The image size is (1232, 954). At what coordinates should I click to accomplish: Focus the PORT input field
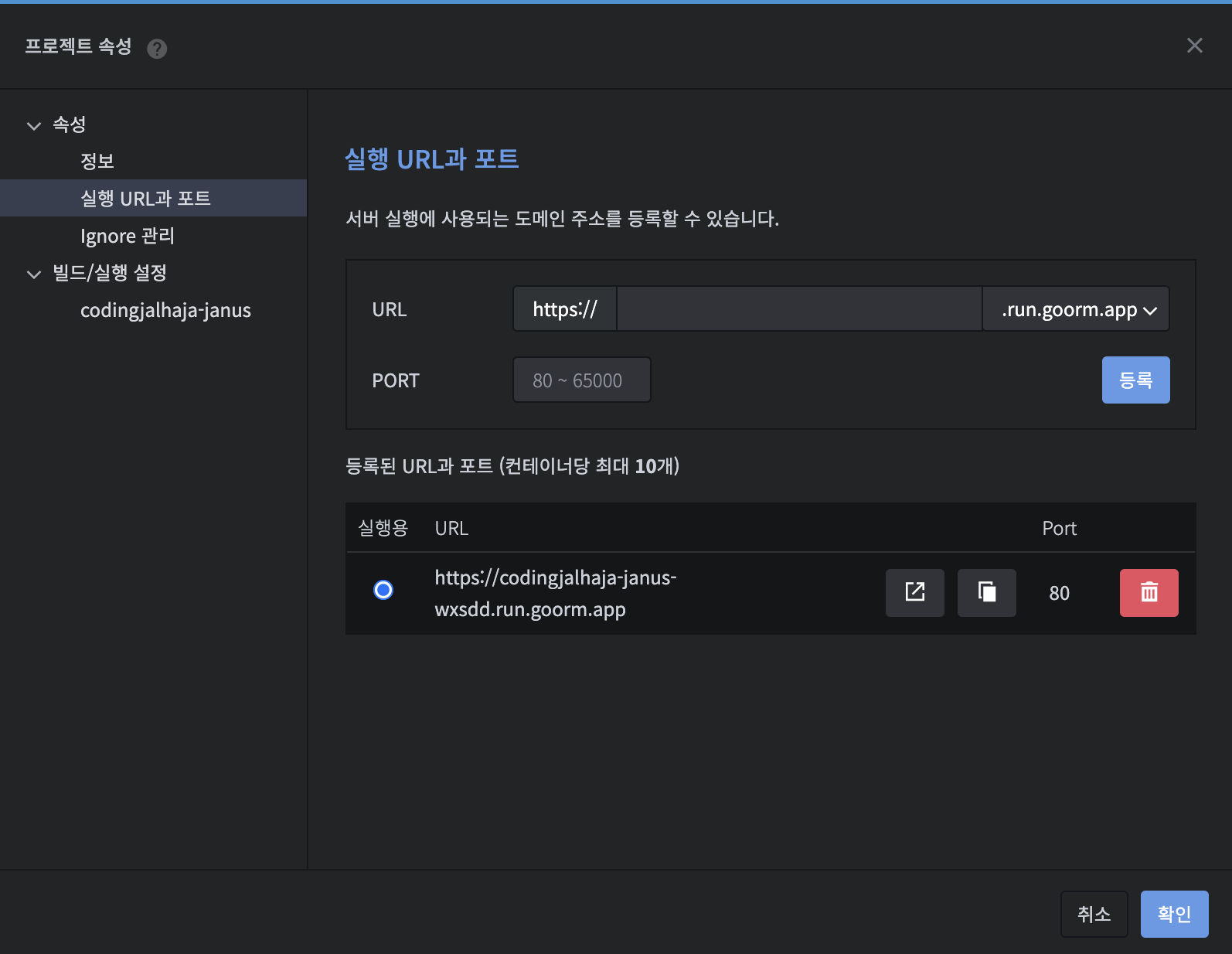pyautogui.click(x=581, y=380)
